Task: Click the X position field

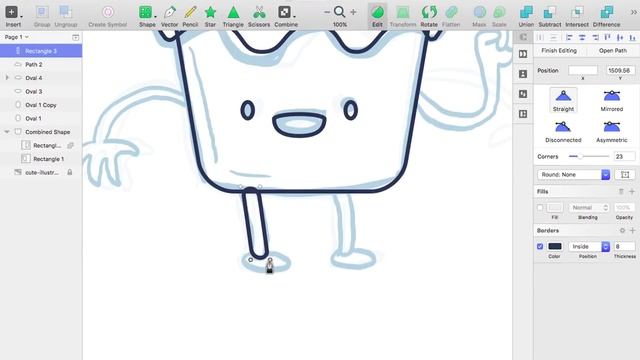Action: point(583,70)
